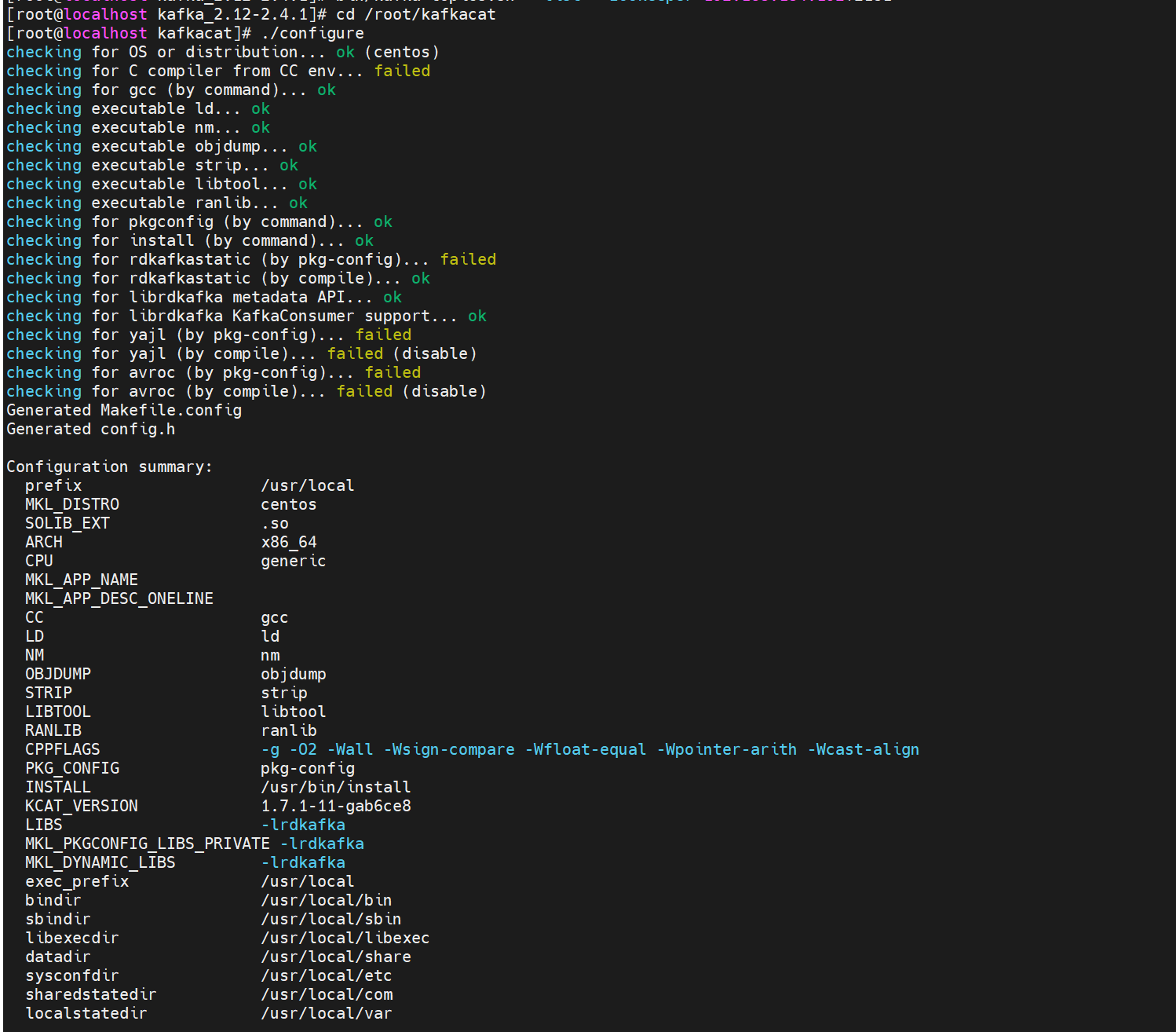Click the '/usr/local/sbin' value

pyautogui.click(x=331, y=919)
